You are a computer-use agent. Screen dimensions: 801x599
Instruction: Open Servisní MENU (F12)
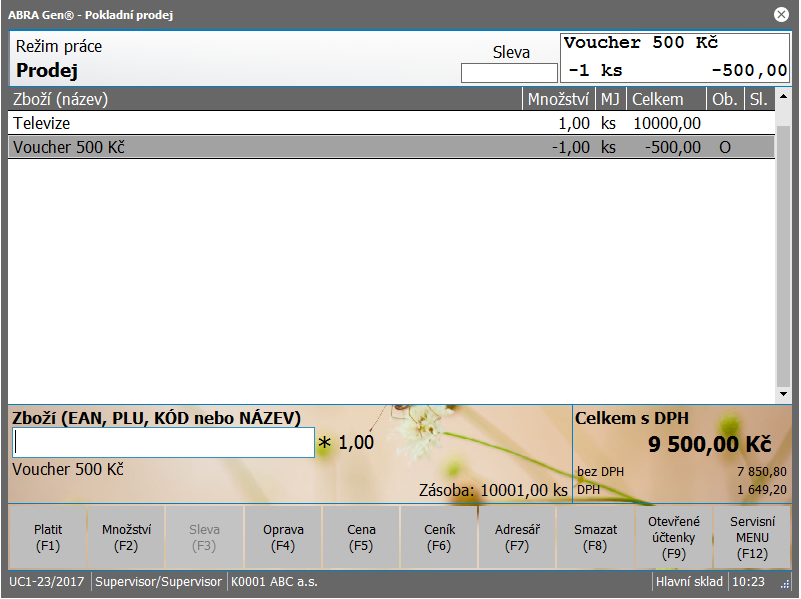(752, 537)
